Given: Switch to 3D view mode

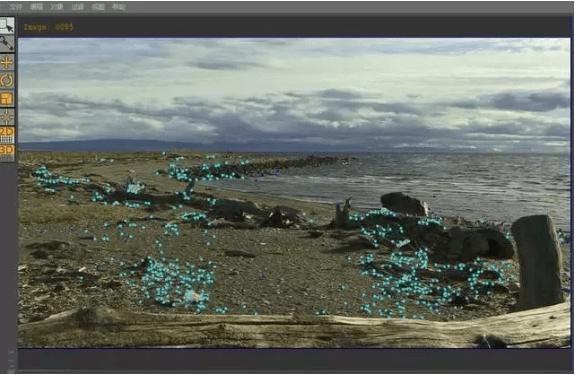Looking at the screenshot, I should coord(7,153).
